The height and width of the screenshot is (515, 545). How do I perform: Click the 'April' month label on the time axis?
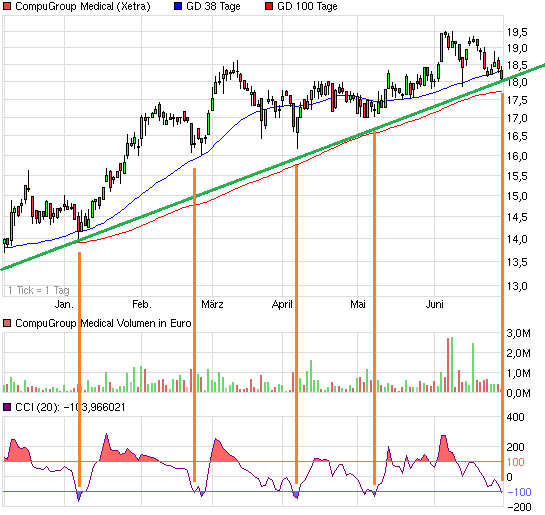282,304
